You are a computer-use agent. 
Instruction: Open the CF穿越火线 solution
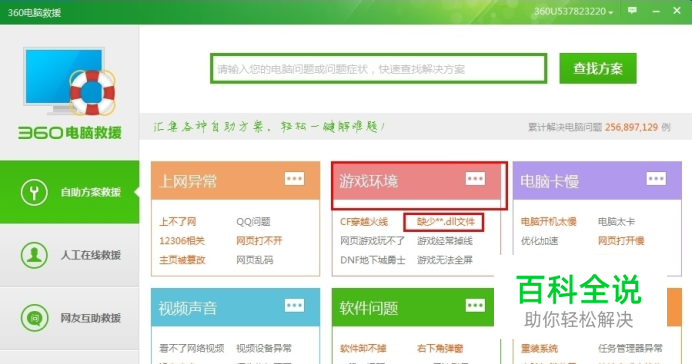[x=364, y=221]
